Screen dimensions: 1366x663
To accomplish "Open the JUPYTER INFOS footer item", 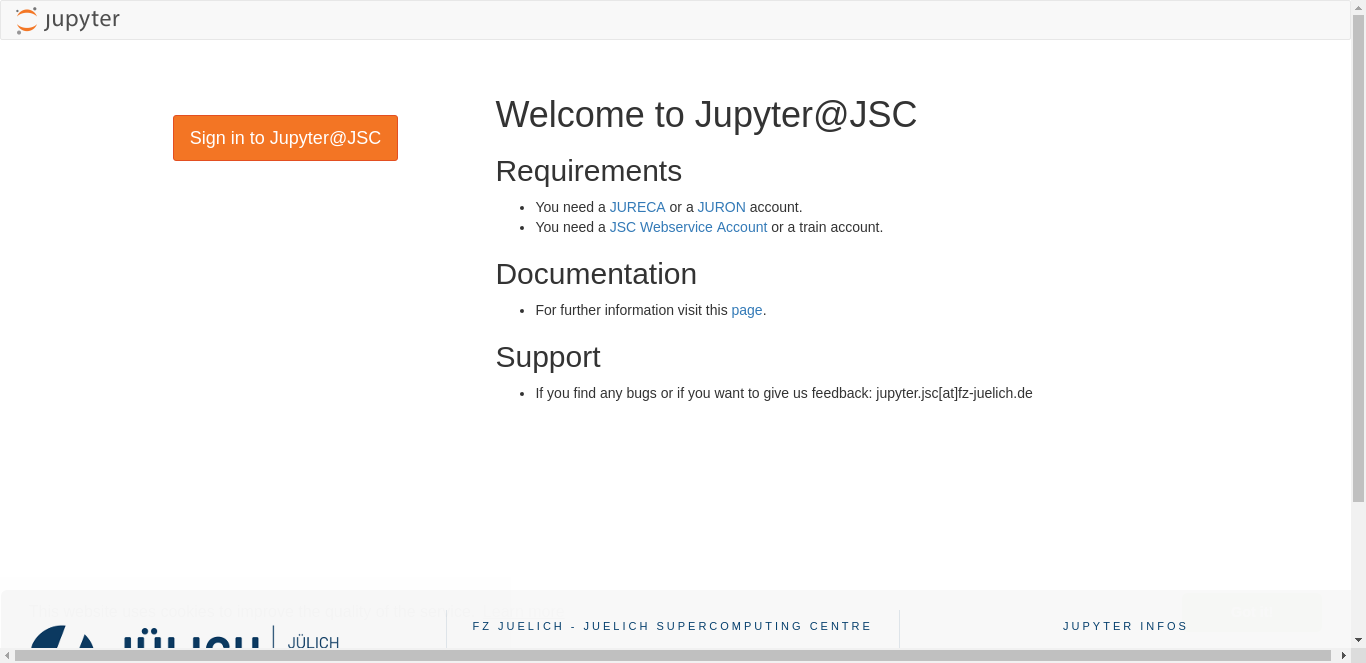I will (1125, 626).
